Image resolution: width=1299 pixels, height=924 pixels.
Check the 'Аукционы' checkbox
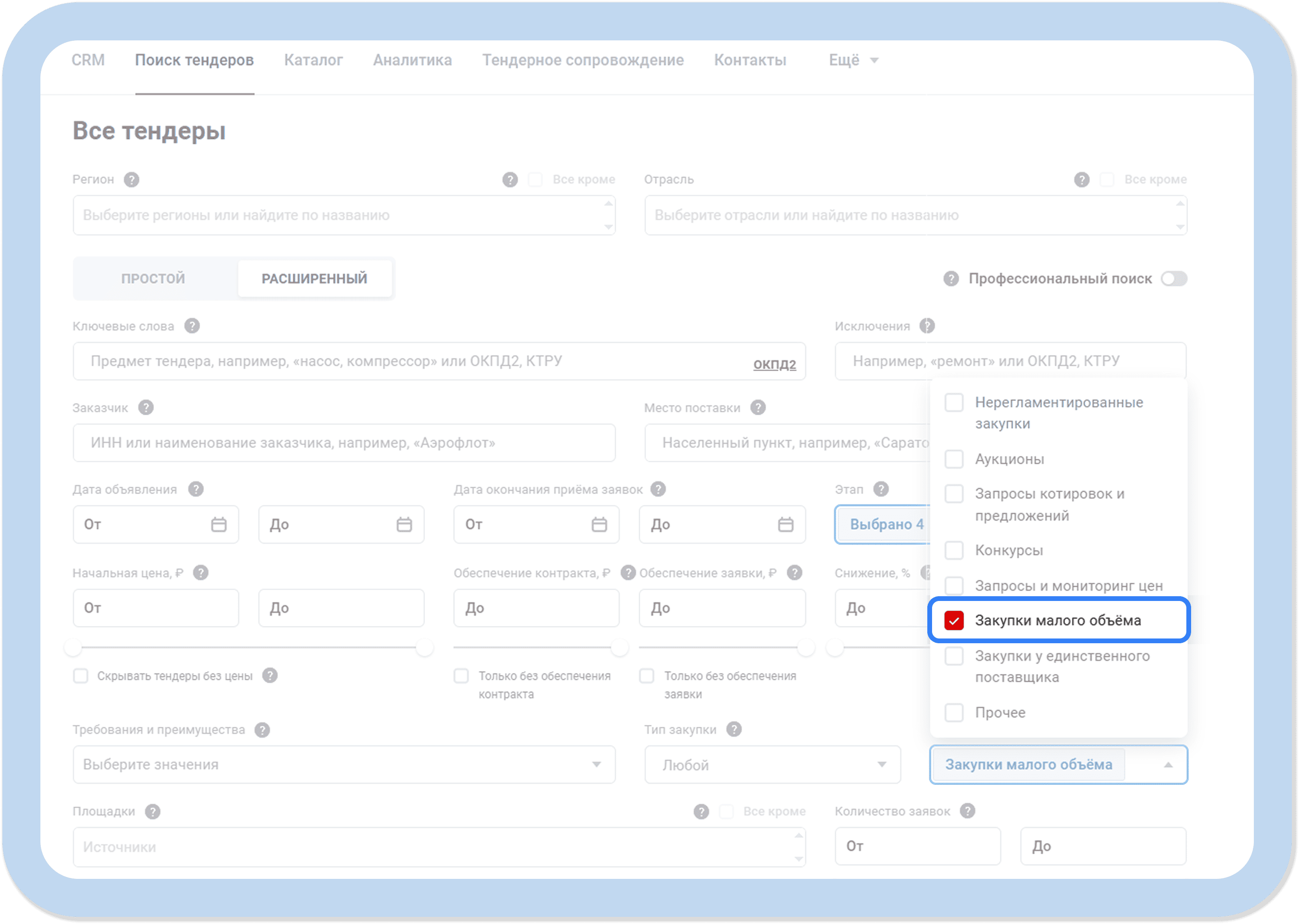pyautogui.click(x=954, y=459)
